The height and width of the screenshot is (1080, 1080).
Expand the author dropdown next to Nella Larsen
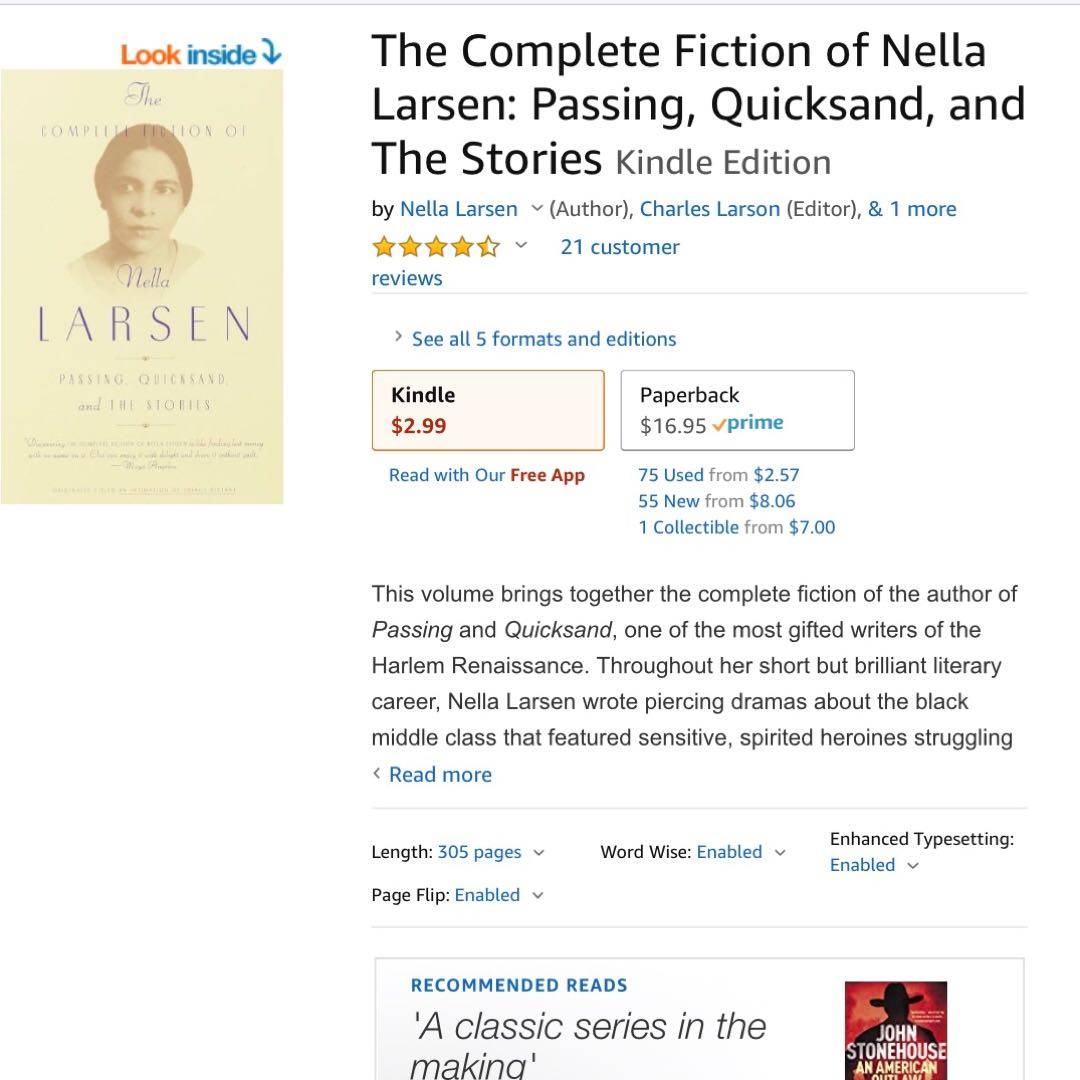[x=536, y=209]
